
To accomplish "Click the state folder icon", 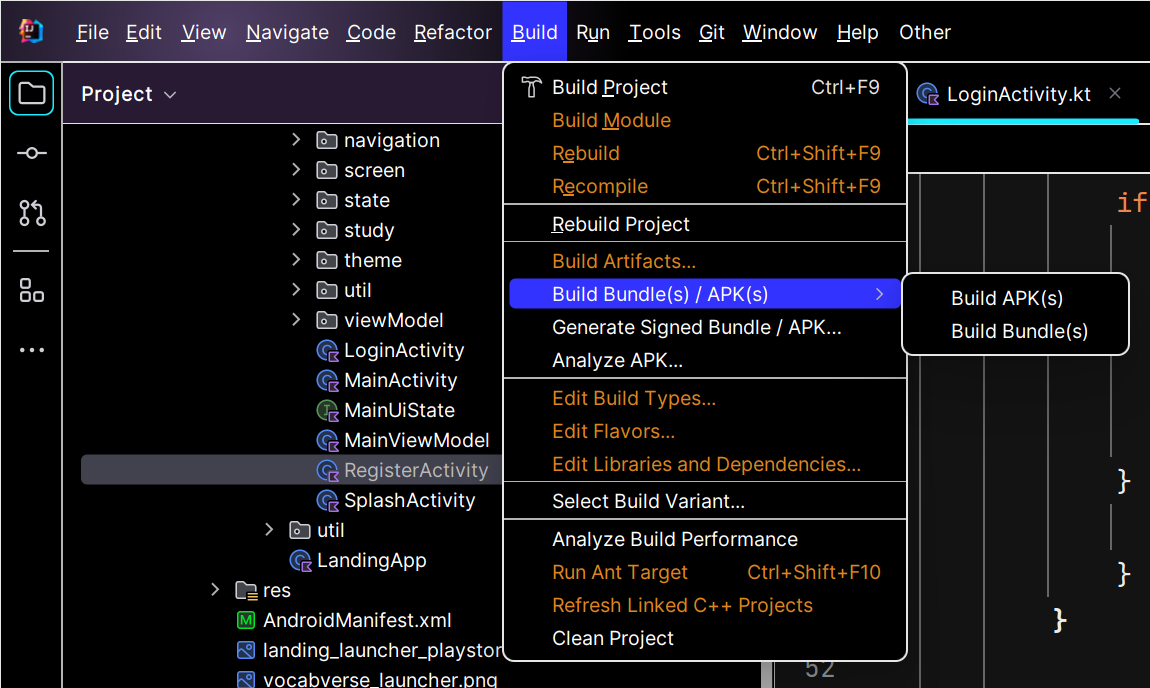I will tap(326, 200).
